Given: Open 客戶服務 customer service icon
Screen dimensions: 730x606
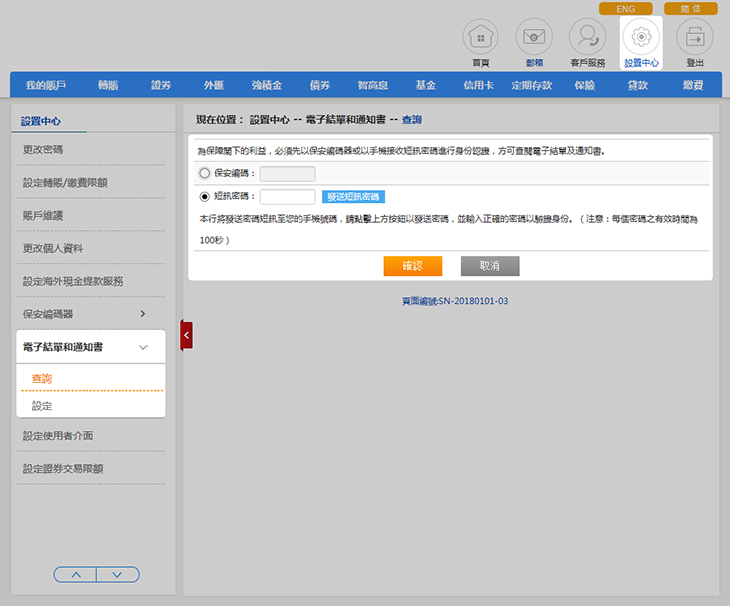Looking at the screenshot, I should (587, 38).
